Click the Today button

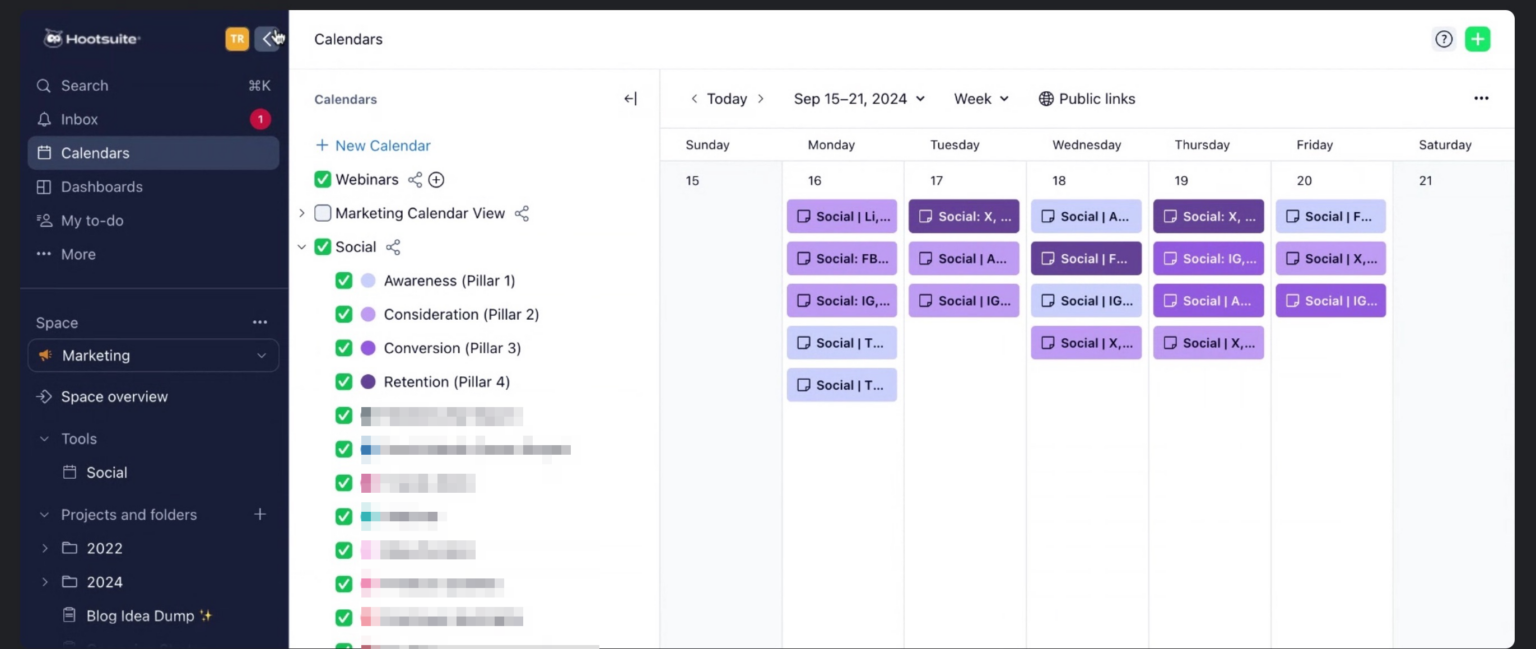(727, 98)
